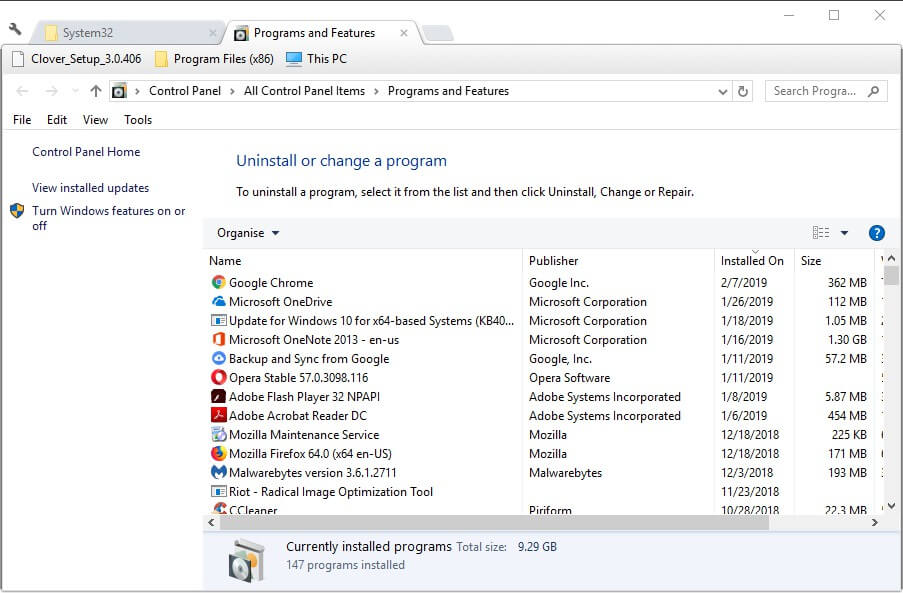The height and width of the screenshot is (593, 903).
Task: Click the Adobe Acrobat Reader DC icon
Action: (x=218, y=415)
